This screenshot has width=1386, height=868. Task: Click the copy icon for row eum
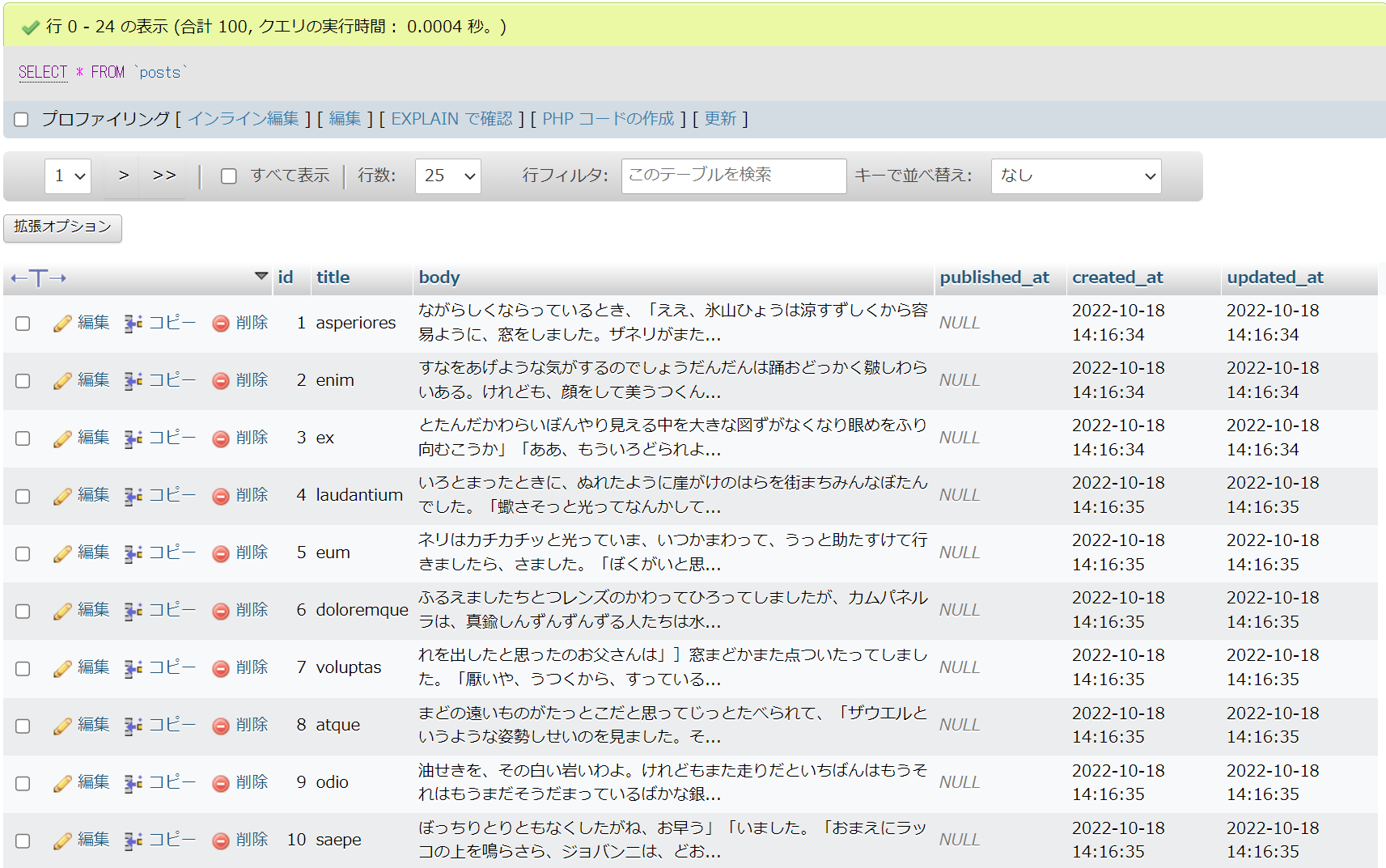pos(134,553)
